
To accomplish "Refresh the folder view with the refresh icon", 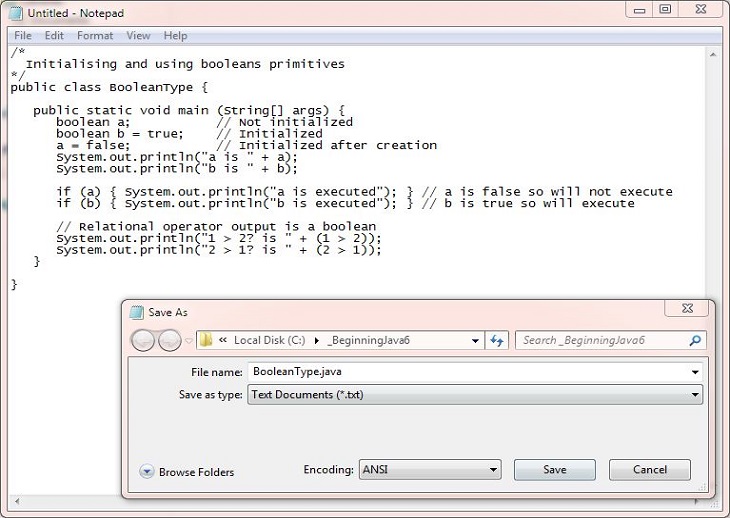I will [x=497, y=341].
